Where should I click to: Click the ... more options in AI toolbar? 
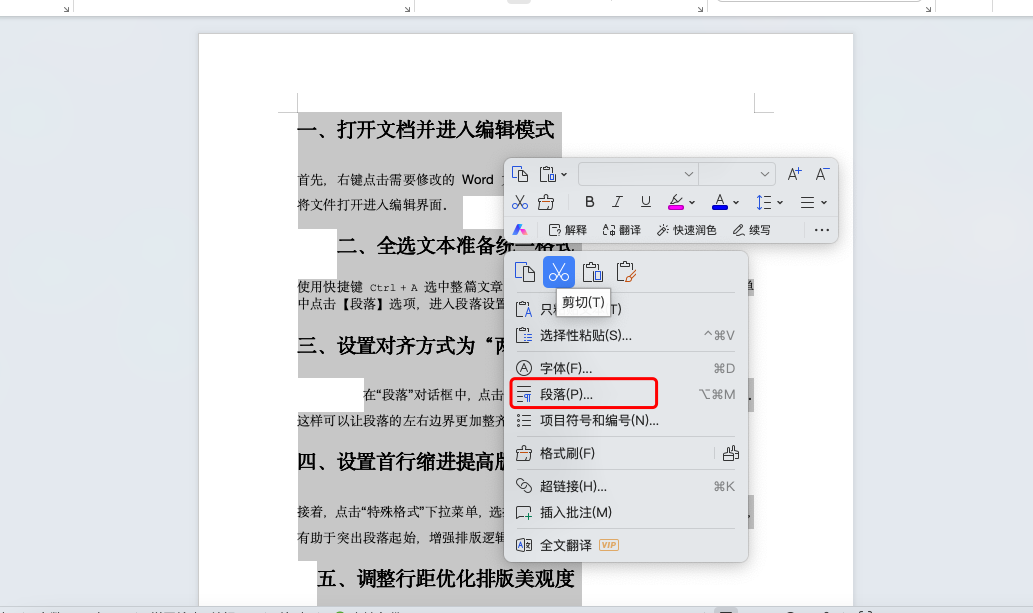(x=822, y=230)
